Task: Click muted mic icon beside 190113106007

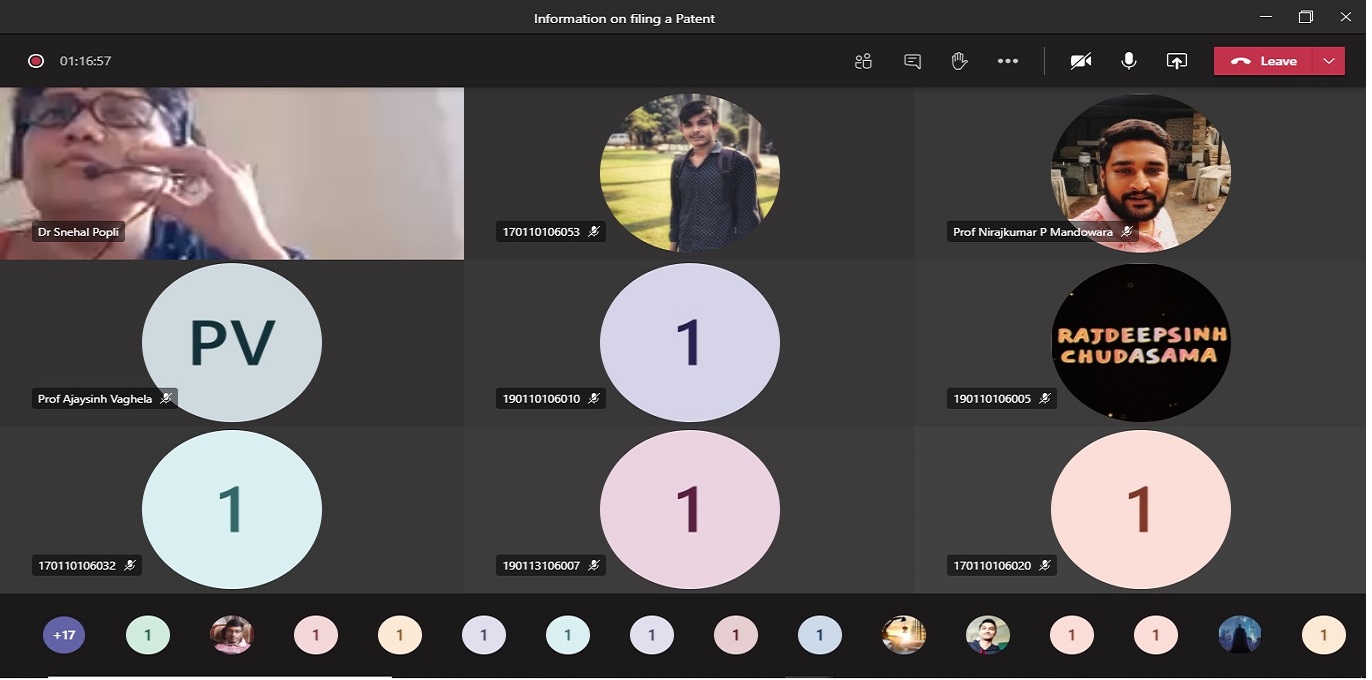Action: pos(594,566)
